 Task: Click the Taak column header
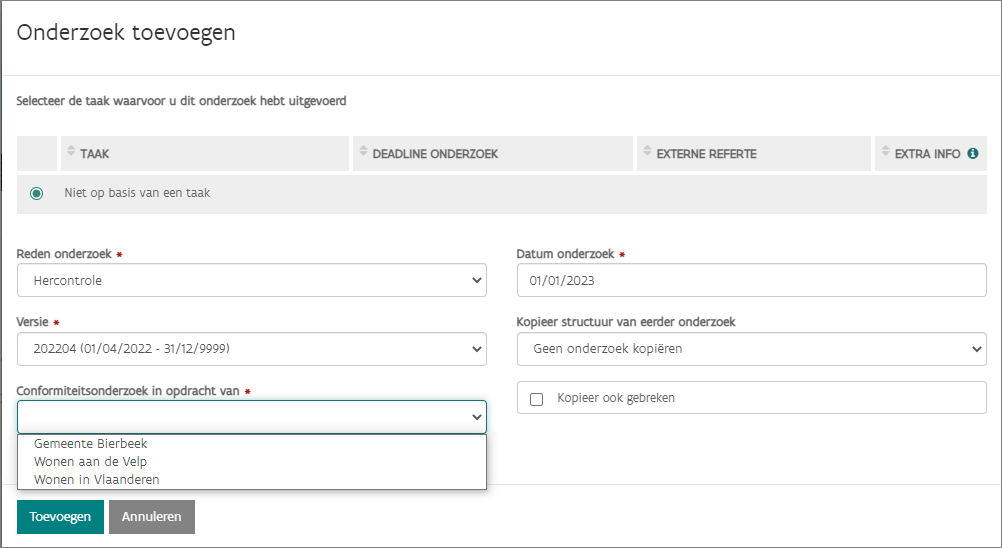95,154
